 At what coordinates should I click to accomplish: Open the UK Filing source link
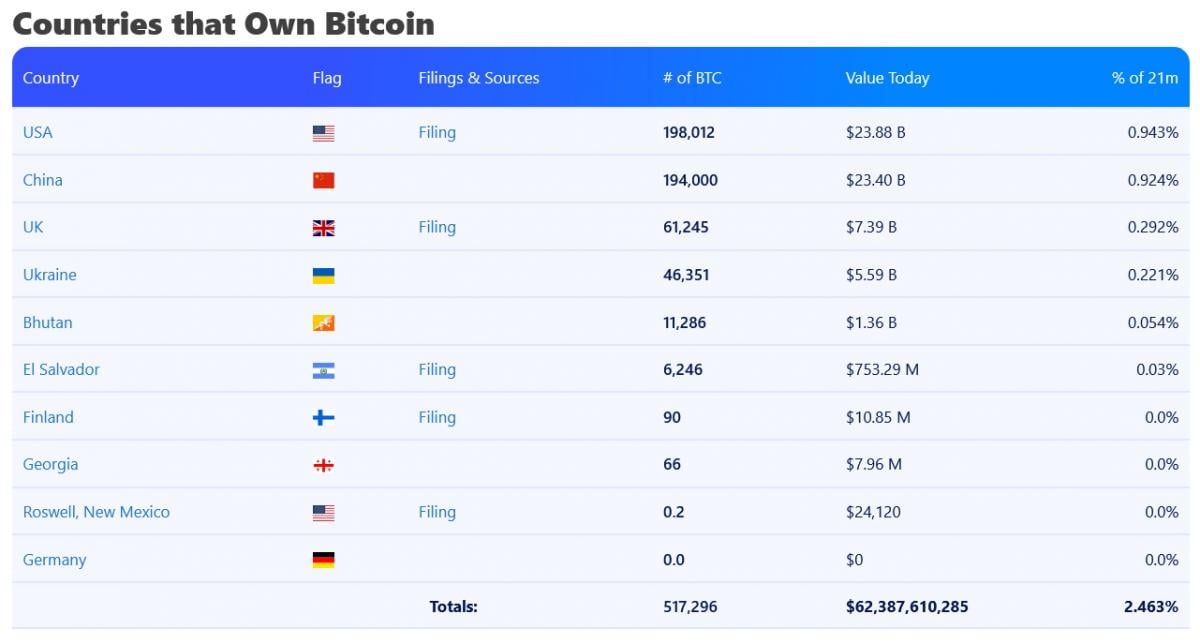[x=437, y=227]
